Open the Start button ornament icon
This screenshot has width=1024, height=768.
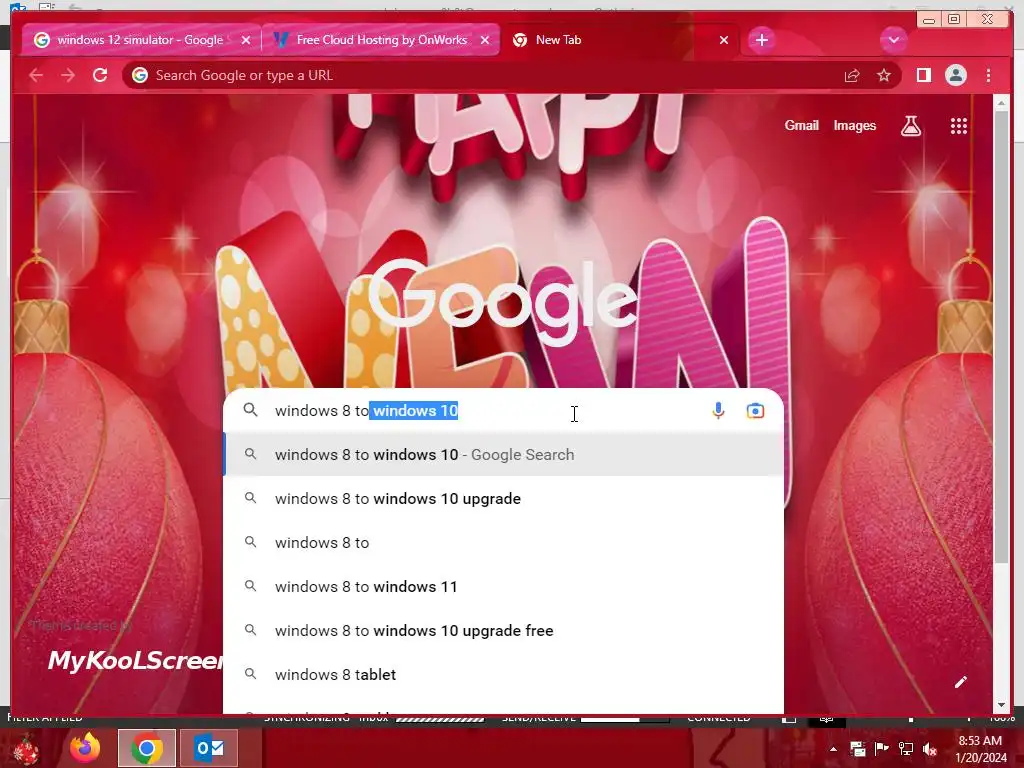(26, 748)
